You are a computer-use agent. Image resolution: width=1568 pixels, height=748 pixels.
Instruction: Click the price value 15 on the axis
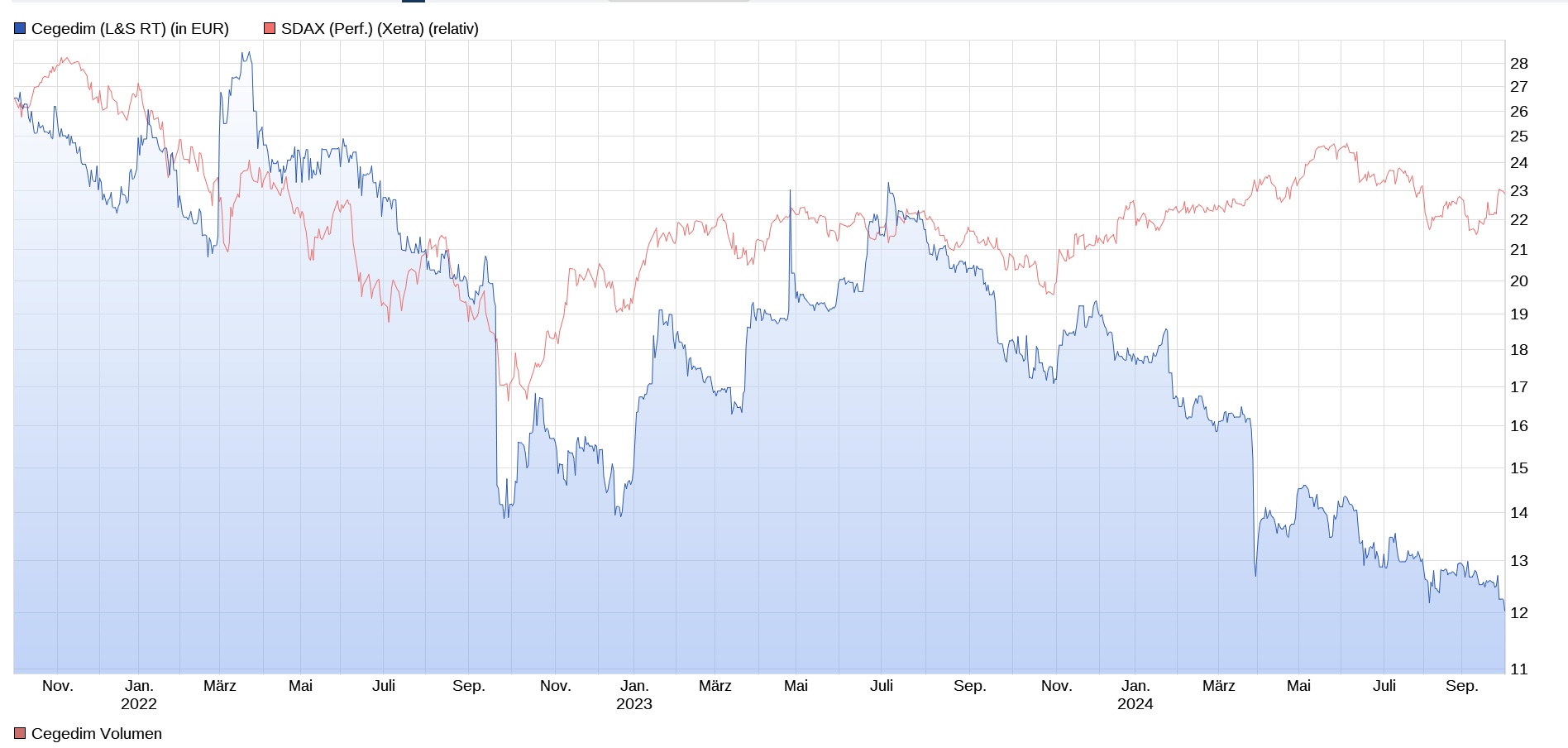pyautogui.click(x=1519, y=468)
